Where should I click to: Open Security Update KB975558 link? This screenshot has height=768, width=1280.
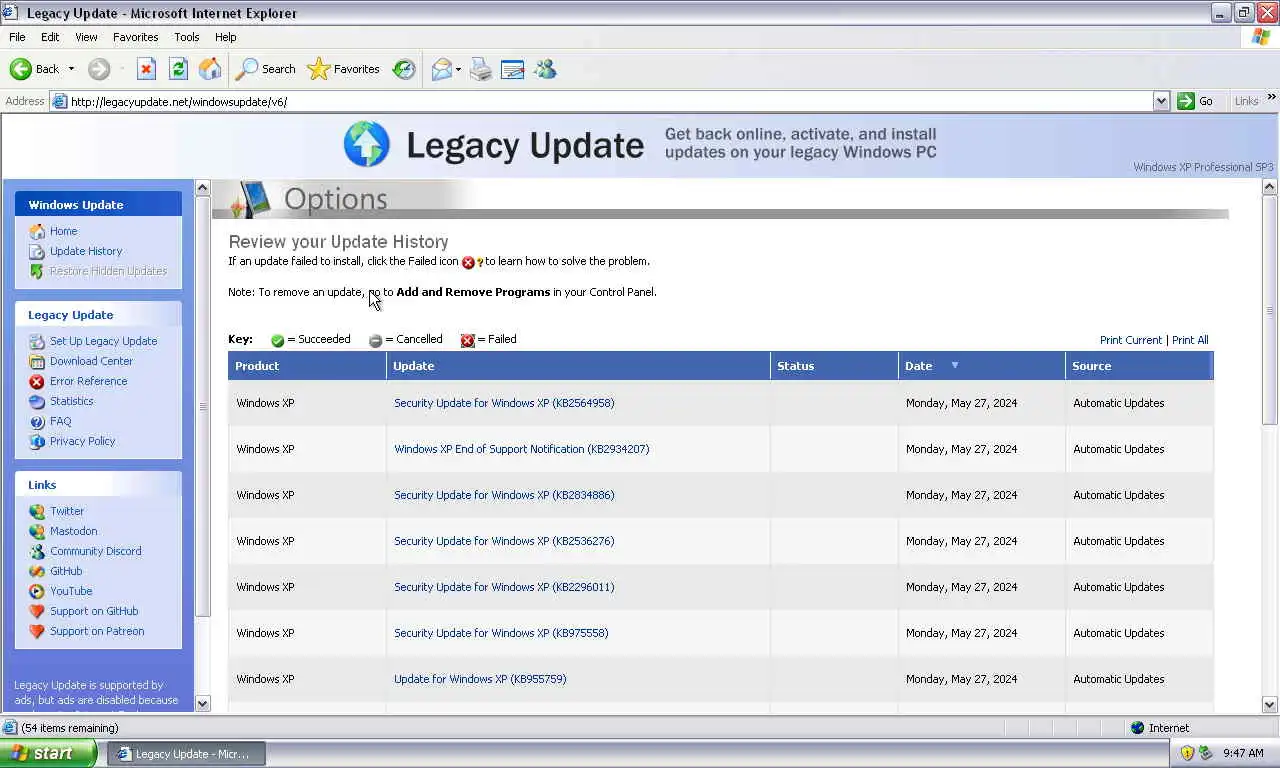point(501,633)
